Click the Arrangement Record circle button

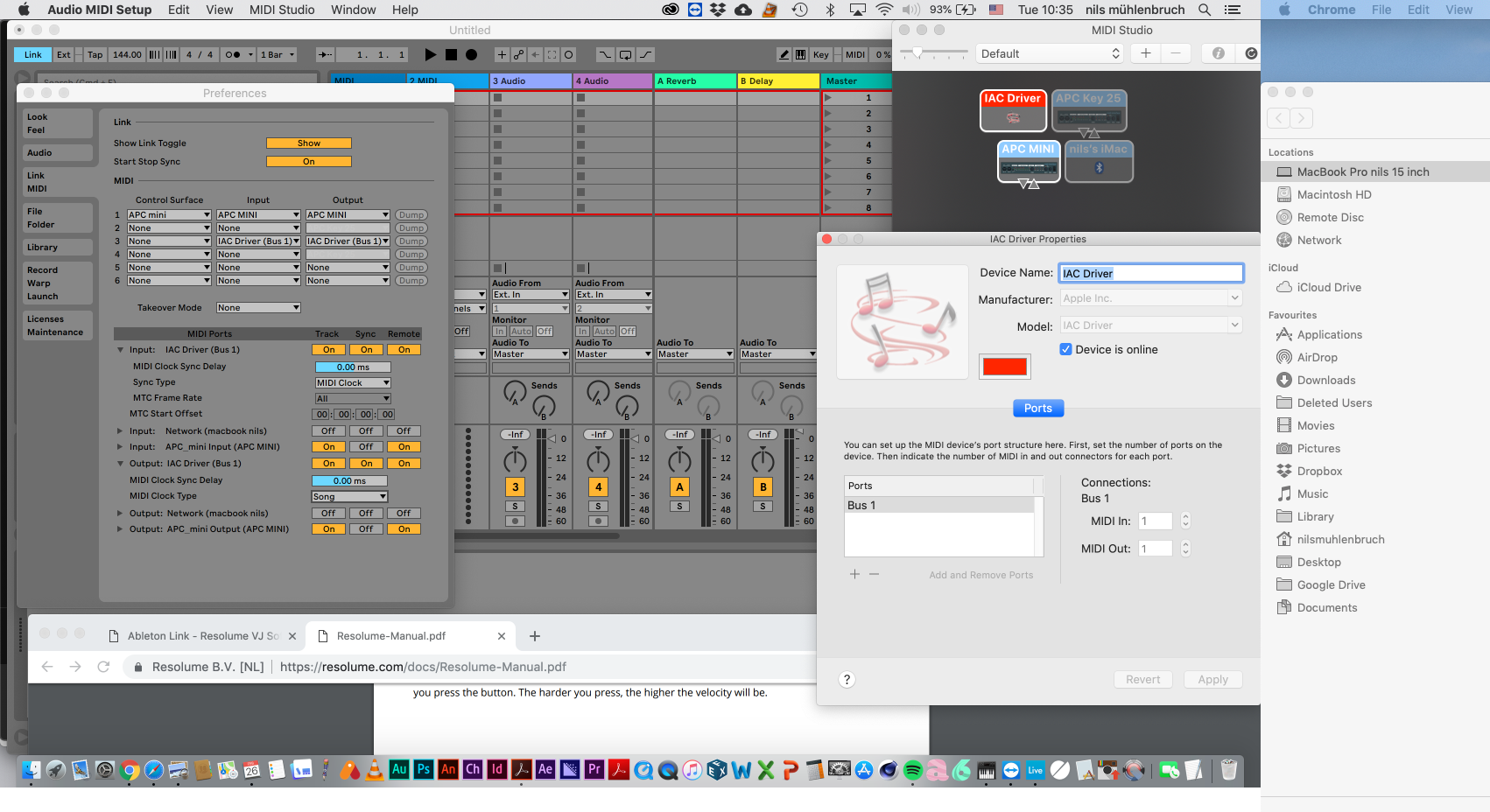point(471,54)
